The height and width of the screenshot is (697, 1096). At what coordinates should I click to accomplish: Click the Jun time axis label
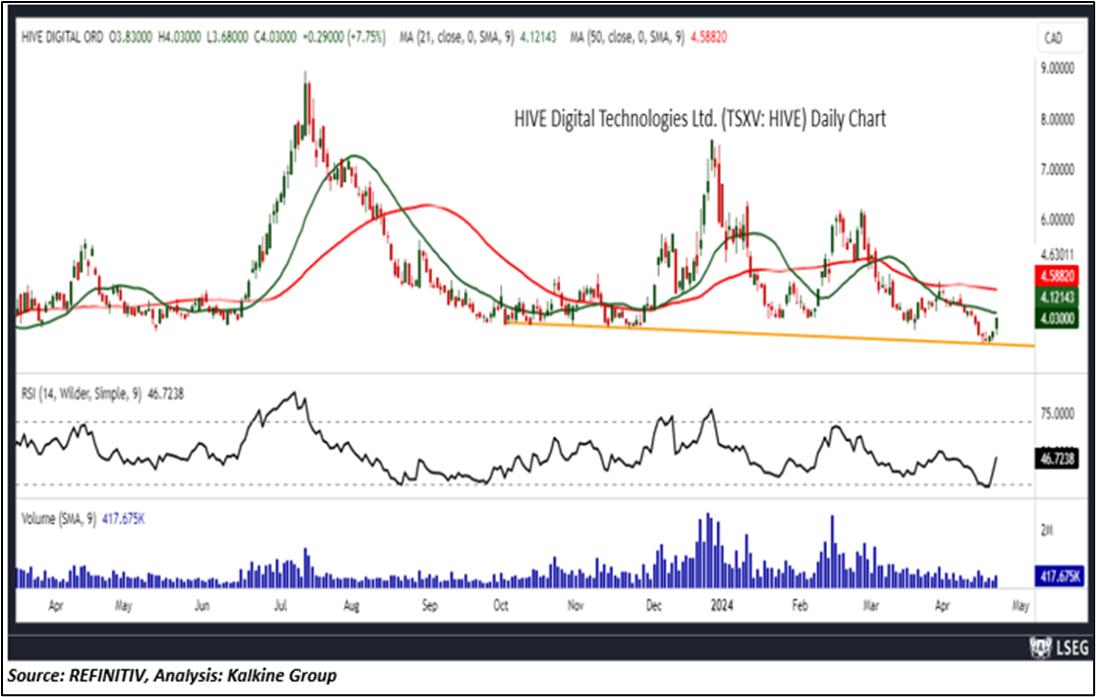[x=201, y=605]
